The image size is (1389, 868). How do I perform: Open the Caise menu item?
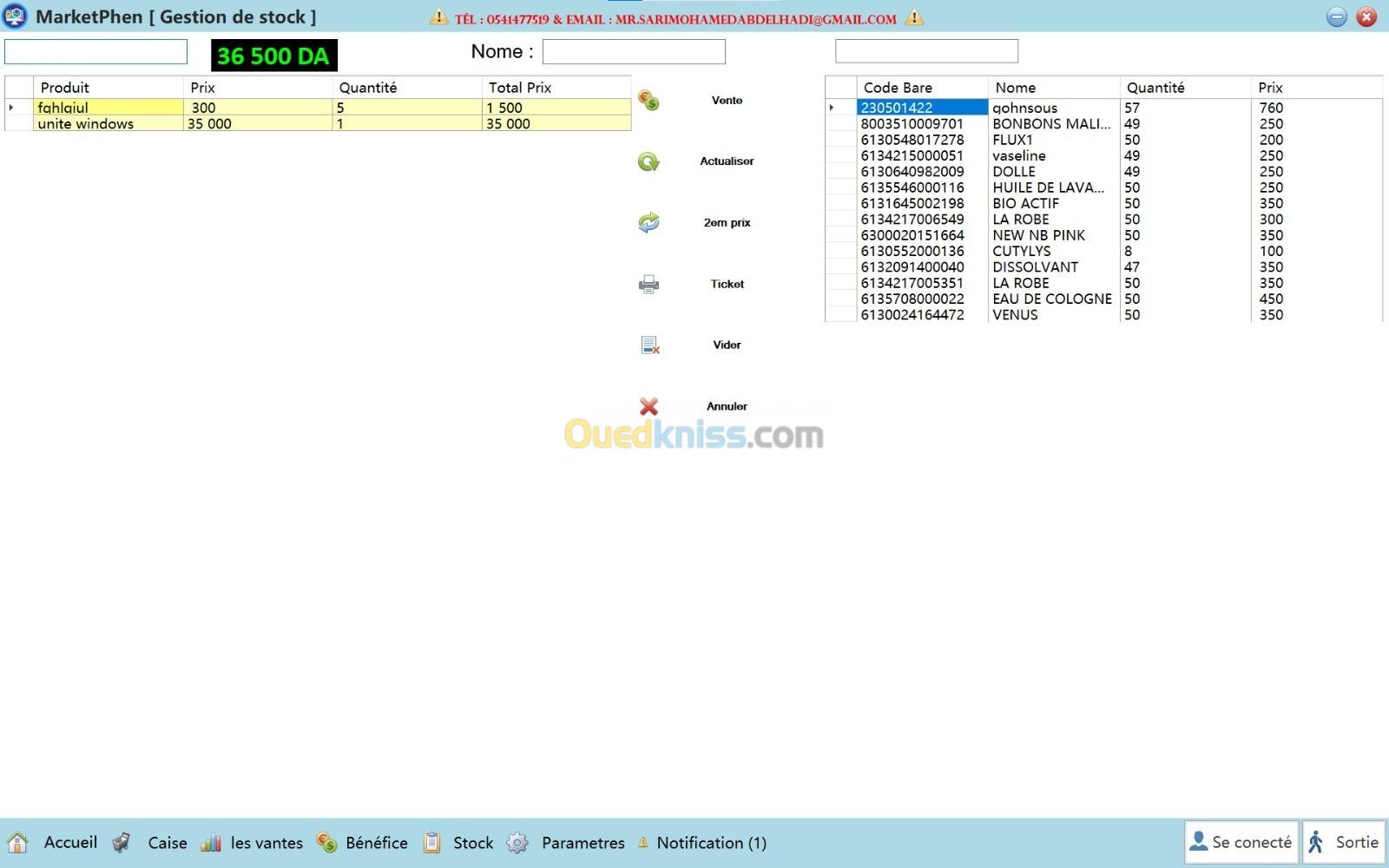168,843
